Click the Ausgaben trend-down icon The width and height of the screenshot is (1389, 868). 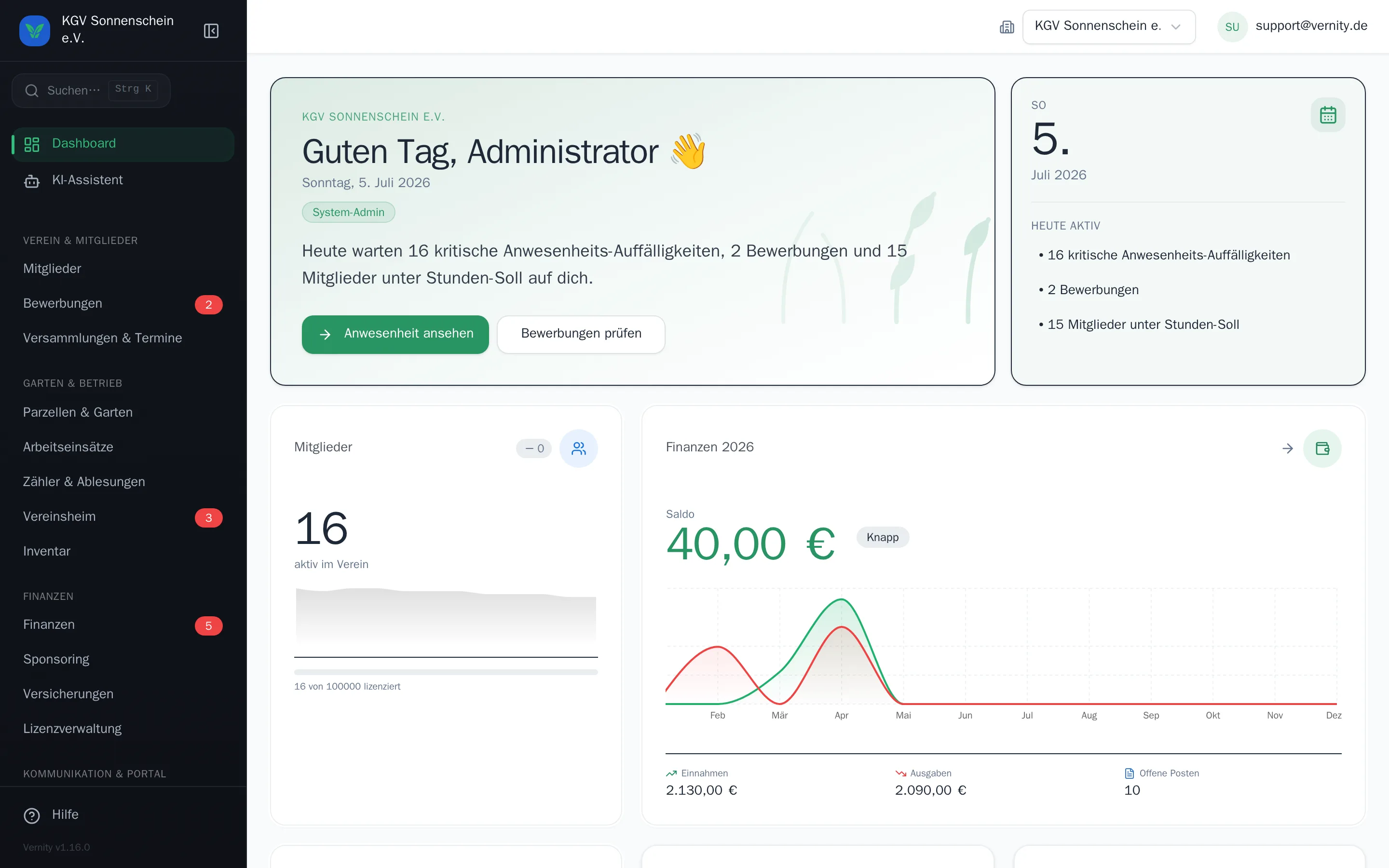coord(900,773)
